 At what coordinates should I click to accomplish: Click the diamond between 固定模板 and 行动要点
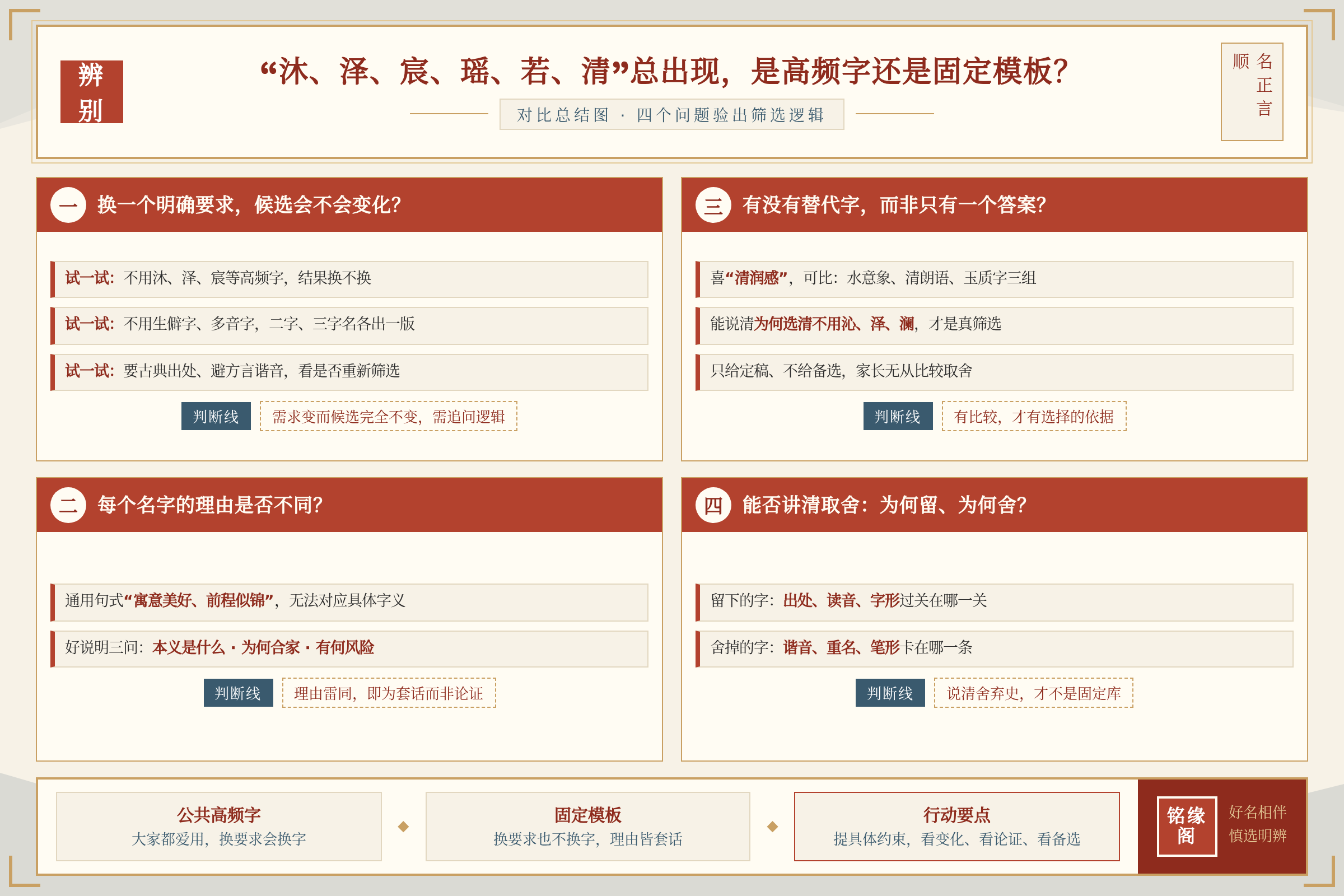773,827
